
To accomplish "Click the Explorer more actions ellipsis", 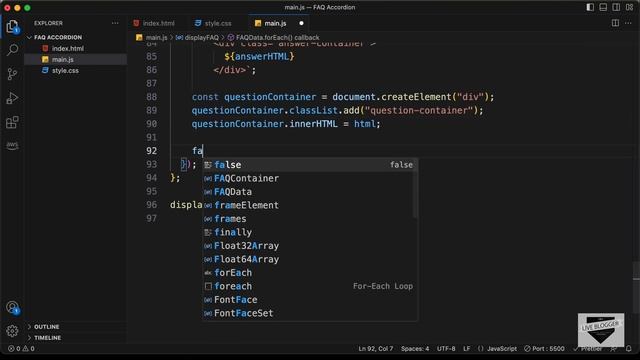I will coord(115,23).
